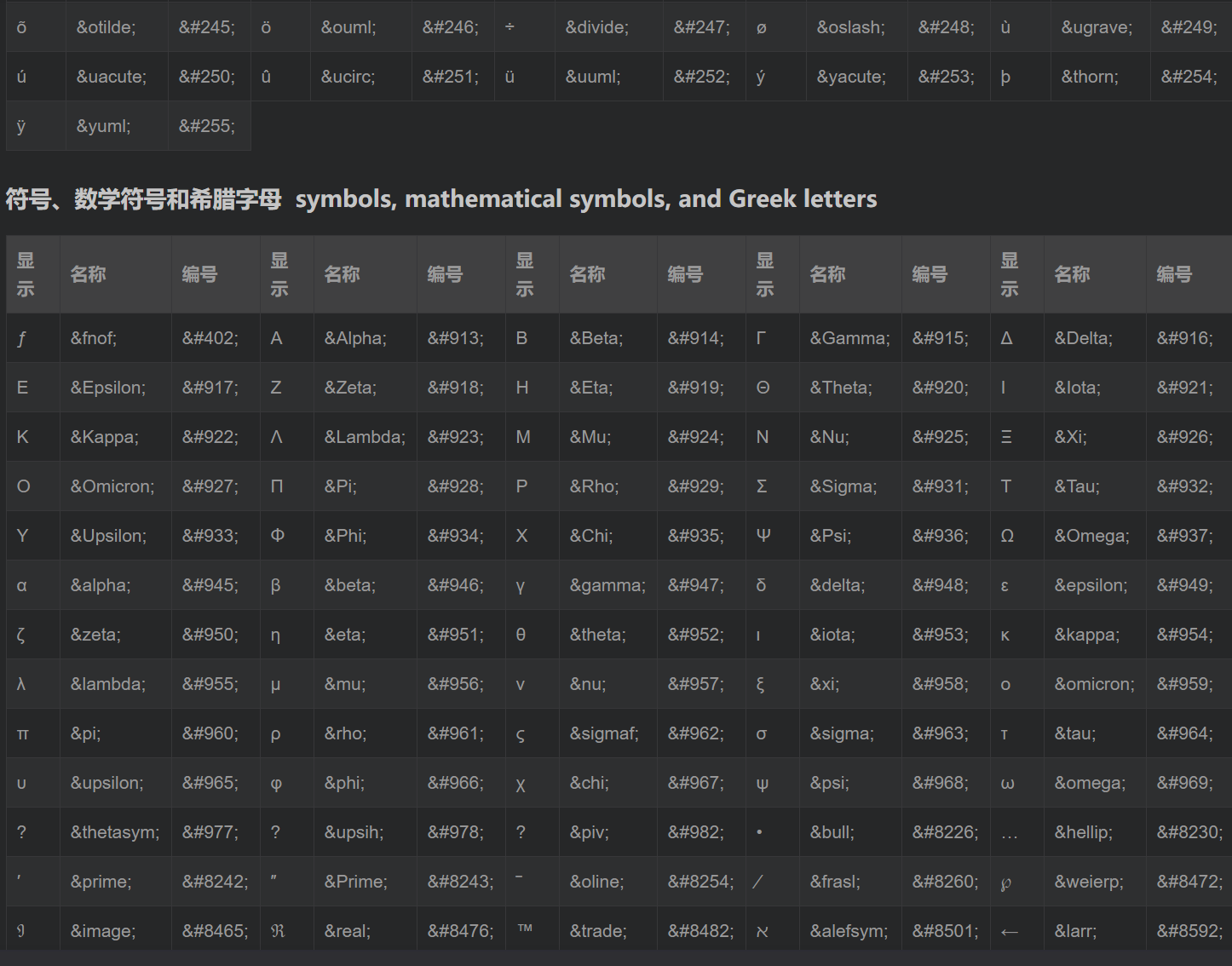1232x966 pixels.
Task: Click the &thorn; entity name
Action: (x=1090, y=77)
